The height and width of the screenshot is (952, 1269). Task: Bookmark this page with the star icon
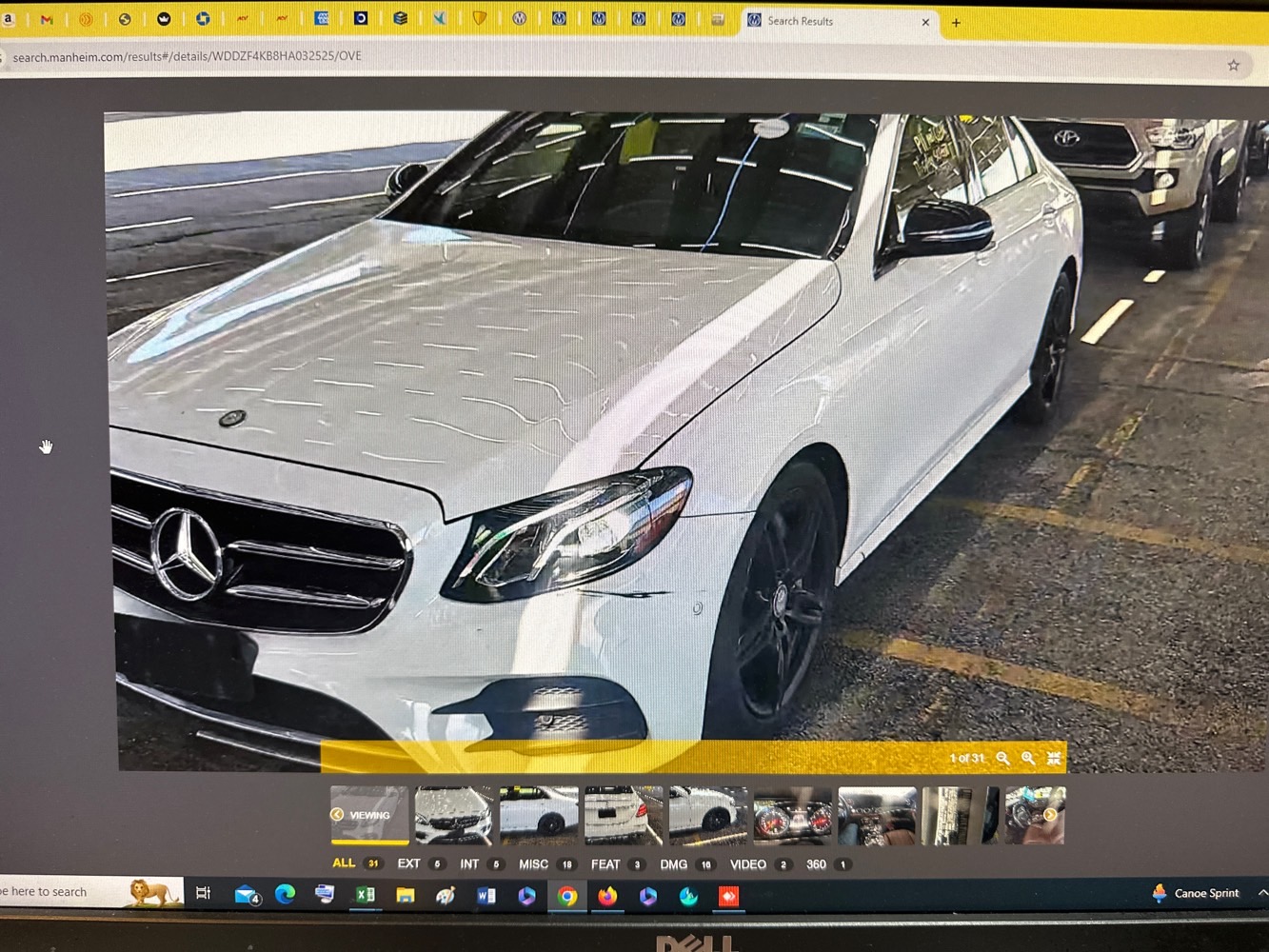(x=1234, y=66)
